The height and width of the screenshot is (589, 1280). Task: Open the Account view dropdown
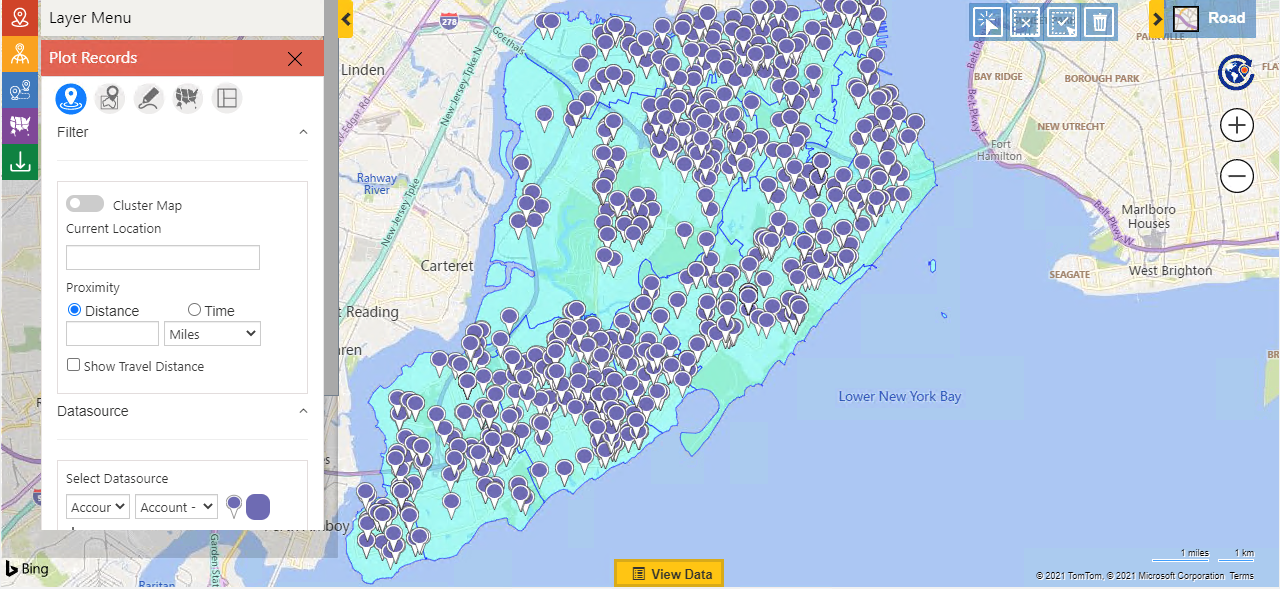176,507
